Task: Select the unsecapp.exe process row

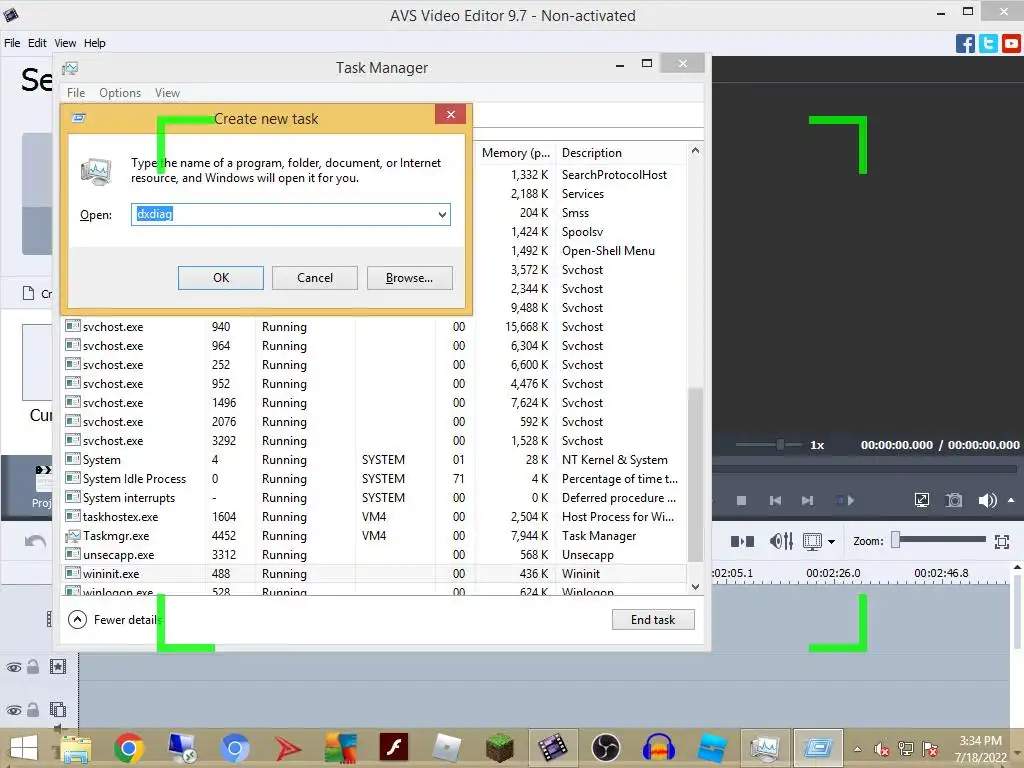Action: pos(375,554)
